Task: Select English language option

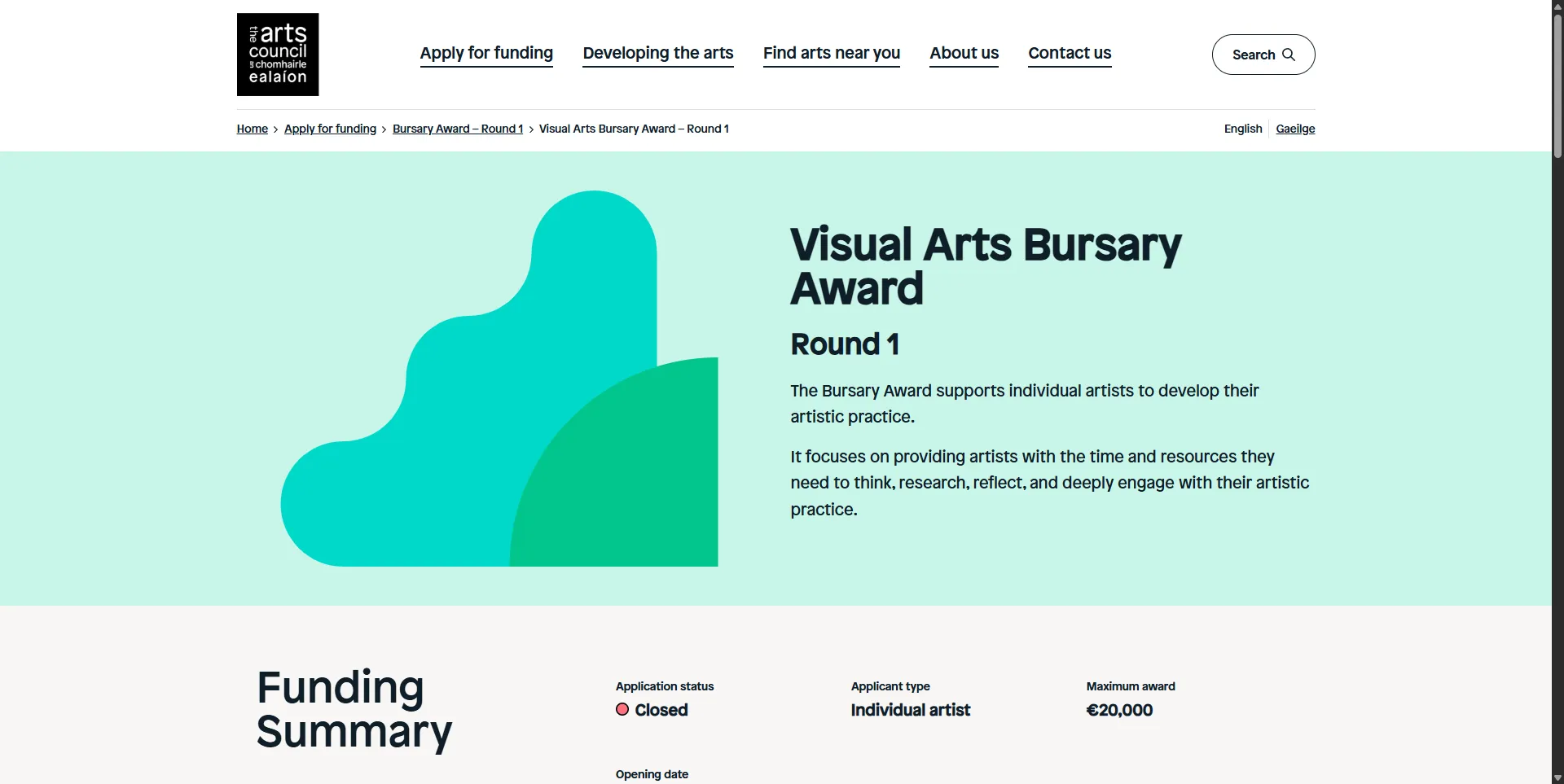Action: click(x=1241, y=129)
